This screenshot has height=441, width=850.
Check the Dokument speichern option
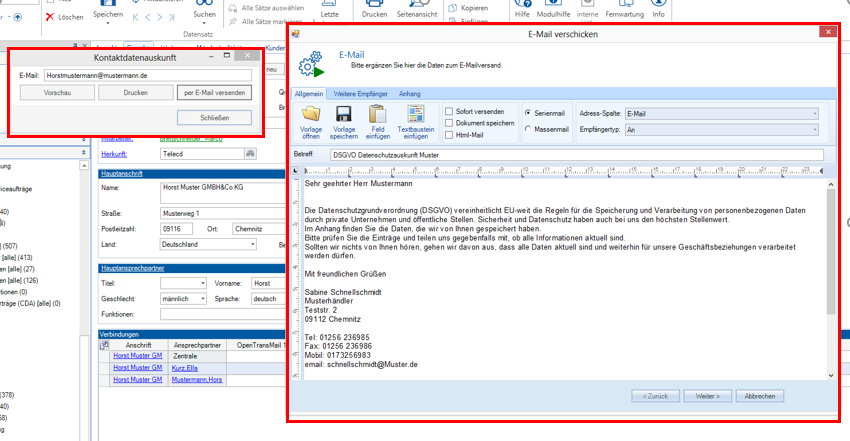coord(449,122)
